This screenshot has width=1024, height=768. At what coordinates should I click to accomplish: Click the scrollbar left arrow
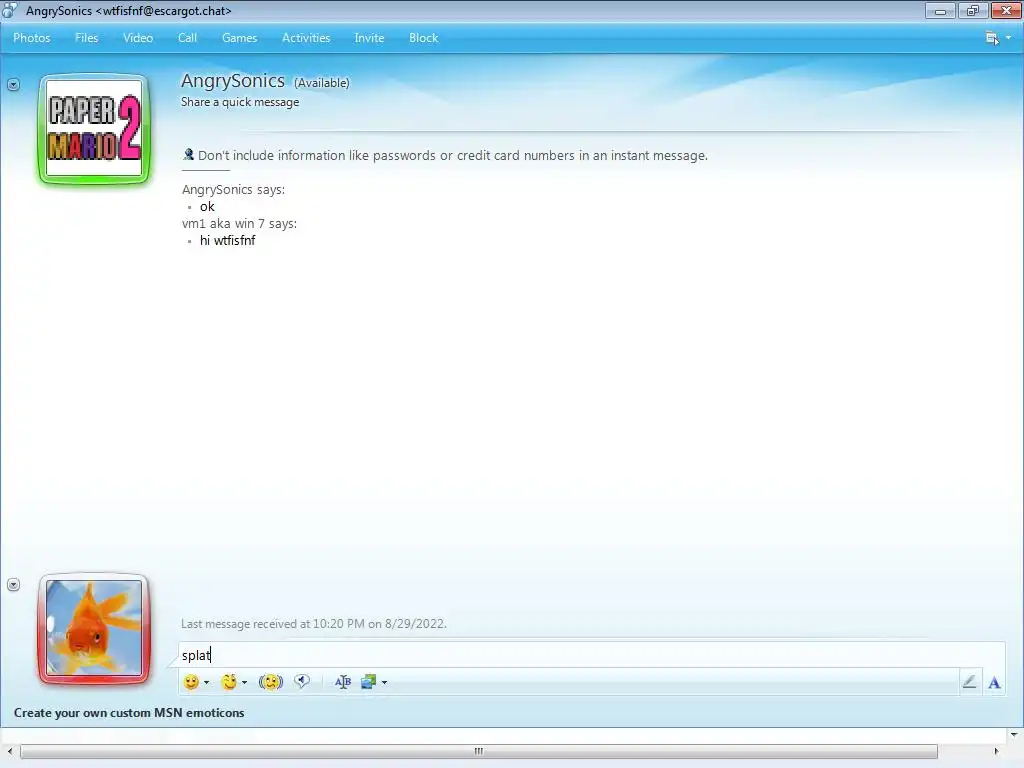tap(10, 751)
